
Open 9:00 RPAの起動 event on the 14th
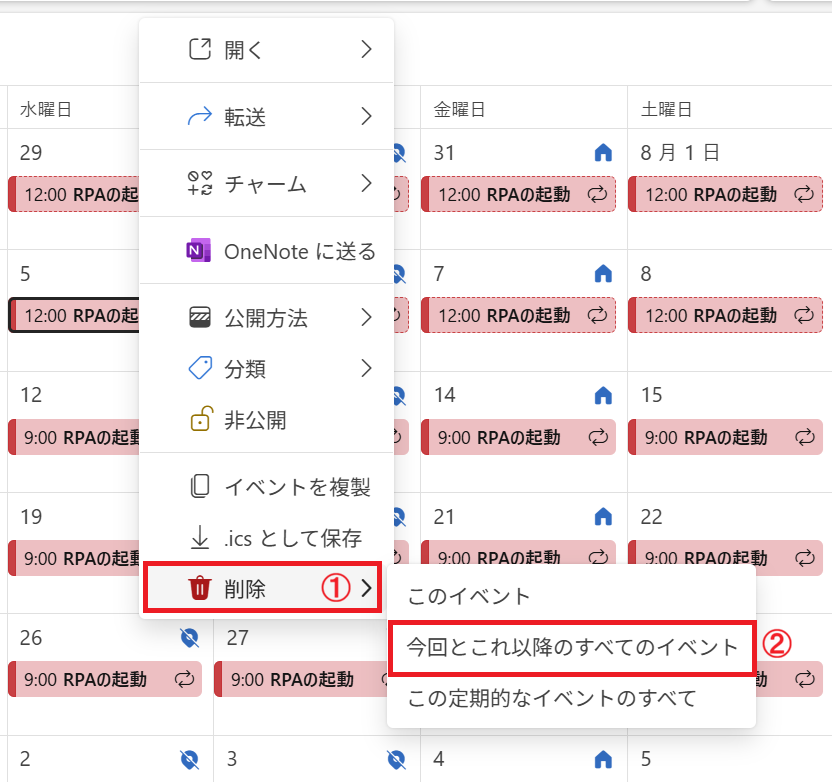click(x=518, y=437)
